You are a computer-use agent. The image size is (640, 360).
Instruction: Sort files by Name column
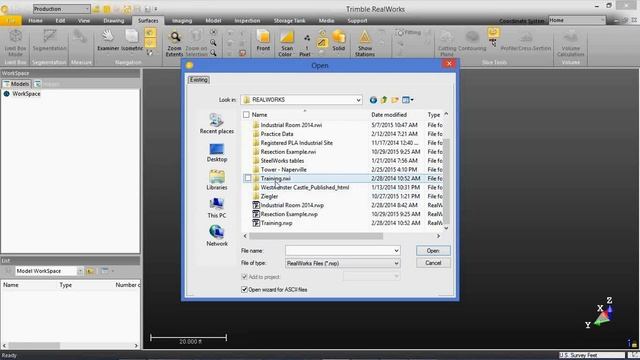pos(260,115)
